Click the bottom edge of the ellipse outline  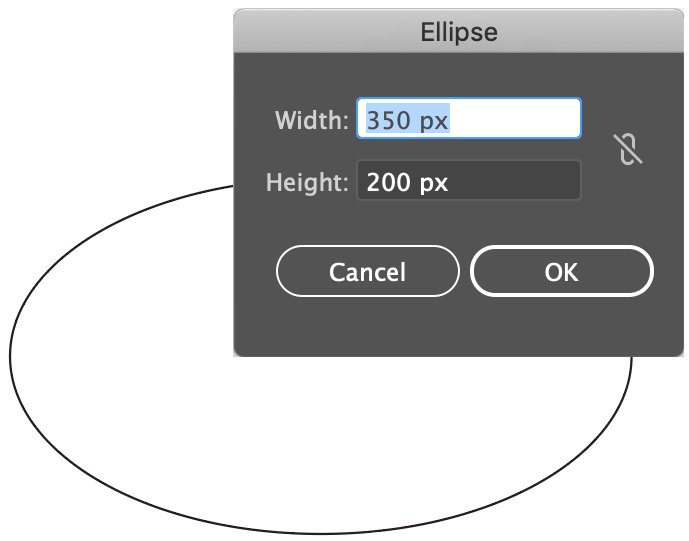(320, 532)
